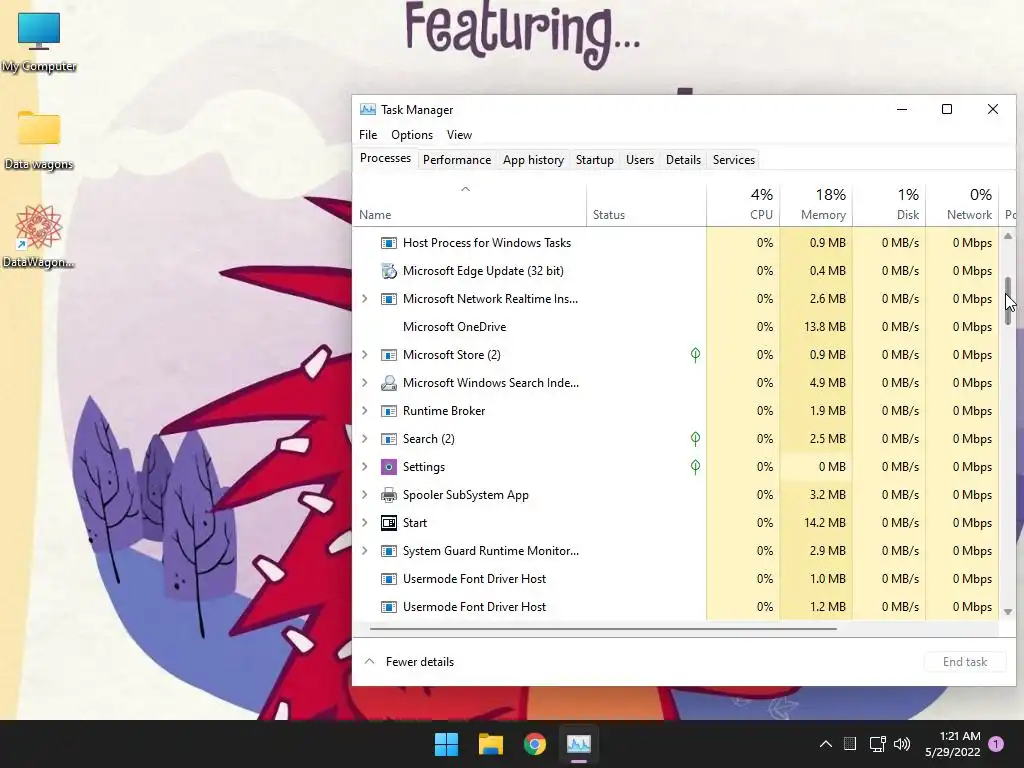Switch to the Services tab
Image resolution: width=1024 pixels, height=768 pixels.
(734, 160)
